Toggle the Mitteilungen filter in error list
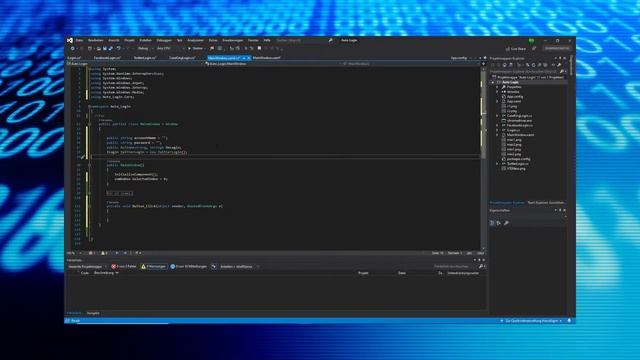The image size is (640, 360). coord(189,267)
